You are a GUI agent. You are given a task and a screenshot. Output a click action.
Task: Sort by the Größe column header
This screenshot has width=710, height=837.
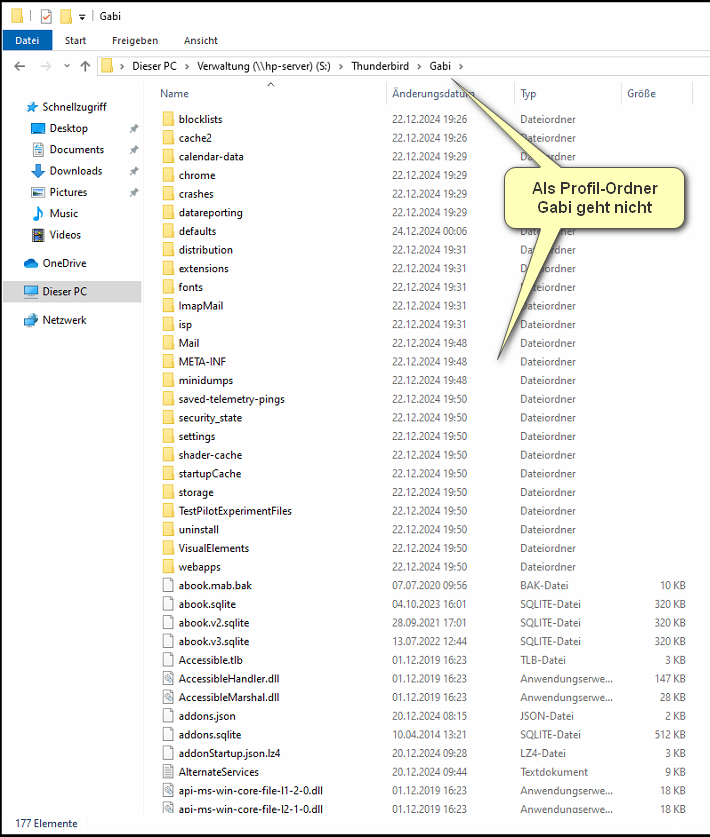[641, 93]
